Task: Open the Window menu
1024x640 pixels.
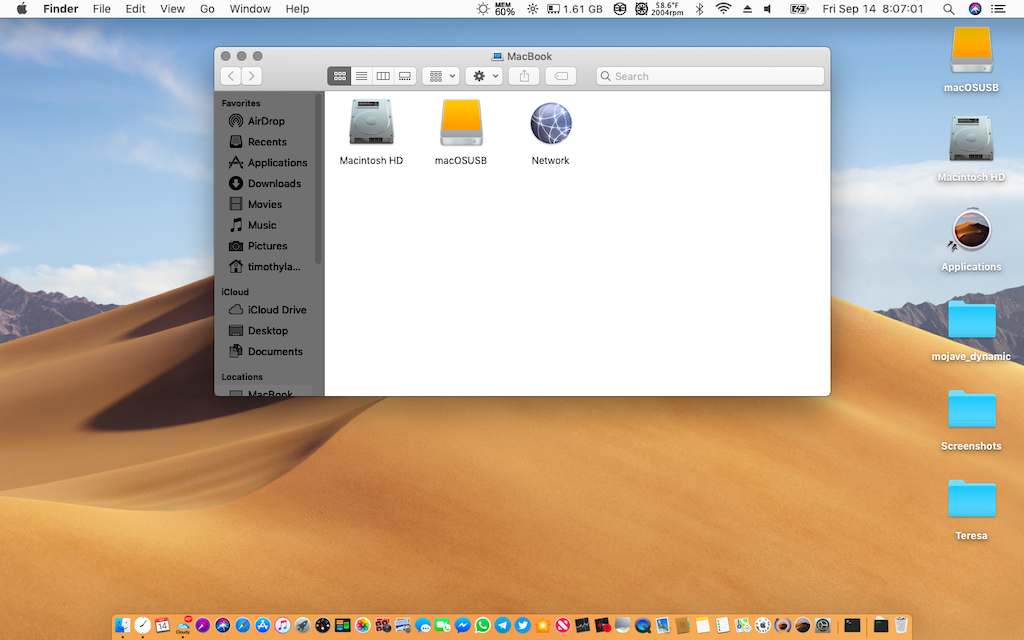Action: tap(250, 8)
